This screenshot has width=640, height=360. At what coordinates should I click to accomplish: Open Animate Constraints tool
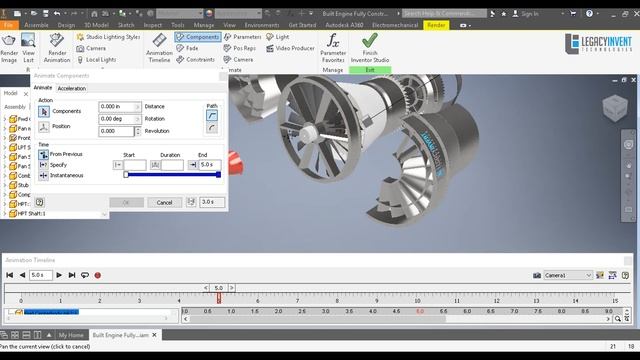coord(196,60)
